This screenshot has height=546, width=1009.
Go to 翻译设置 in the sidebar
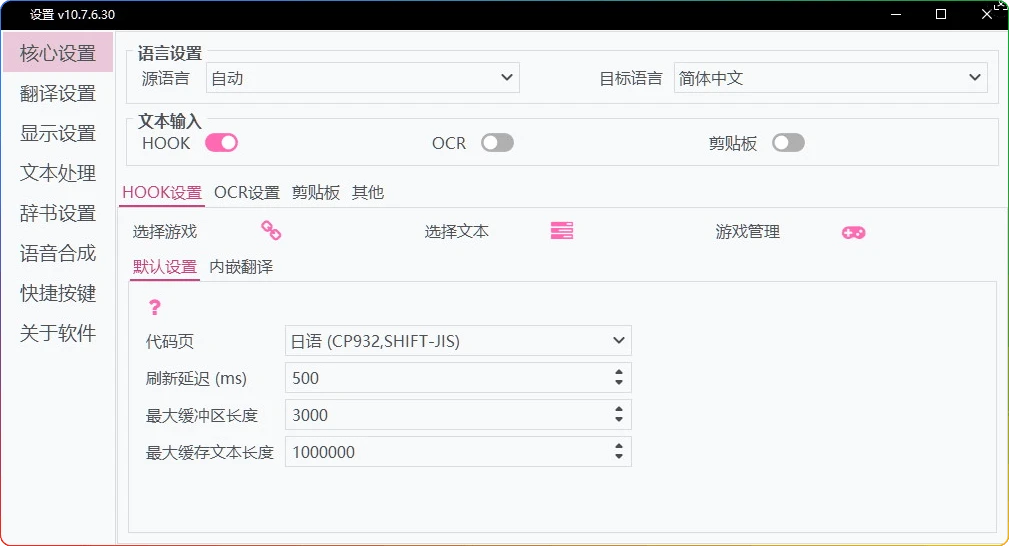(58, 93)
